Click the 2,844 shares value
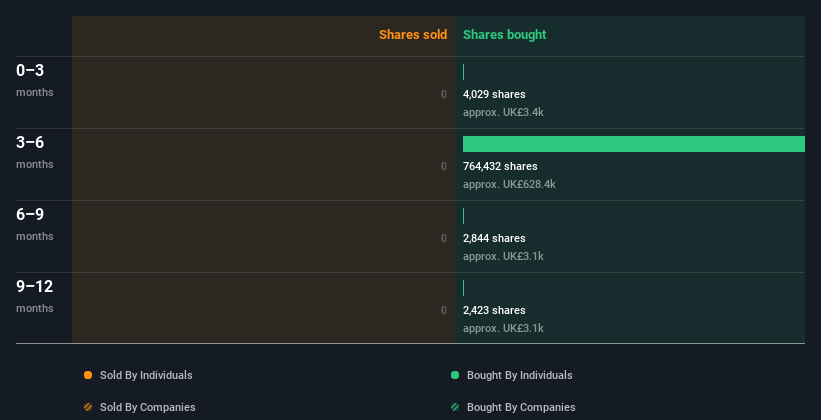The image size is (821, 420). pos(494,238)
